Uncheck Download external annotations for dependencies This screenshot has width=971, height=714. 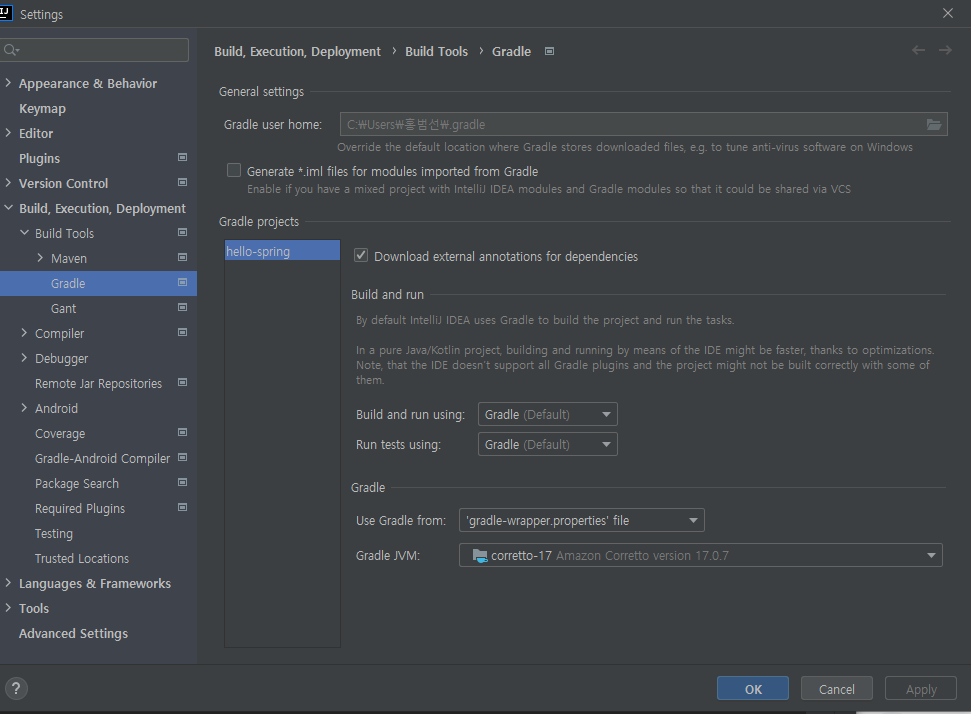(x=361, y=255)
